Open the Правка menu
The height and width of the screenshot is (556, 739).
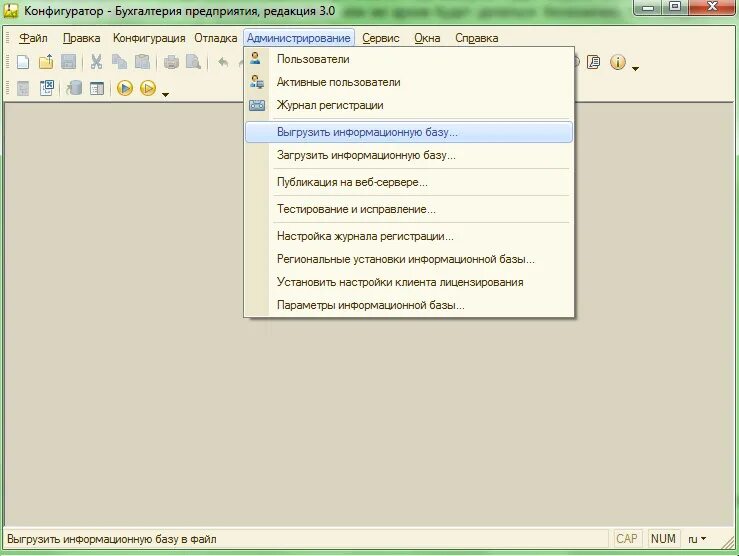click(82, 38)
